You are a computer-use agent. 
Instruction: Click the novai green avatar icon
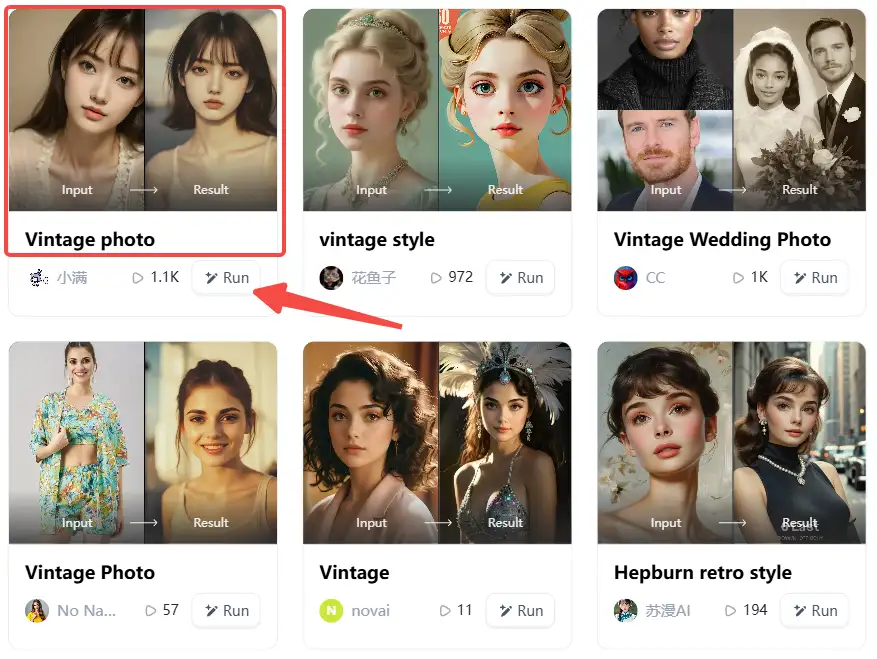(x=331, y=611)
